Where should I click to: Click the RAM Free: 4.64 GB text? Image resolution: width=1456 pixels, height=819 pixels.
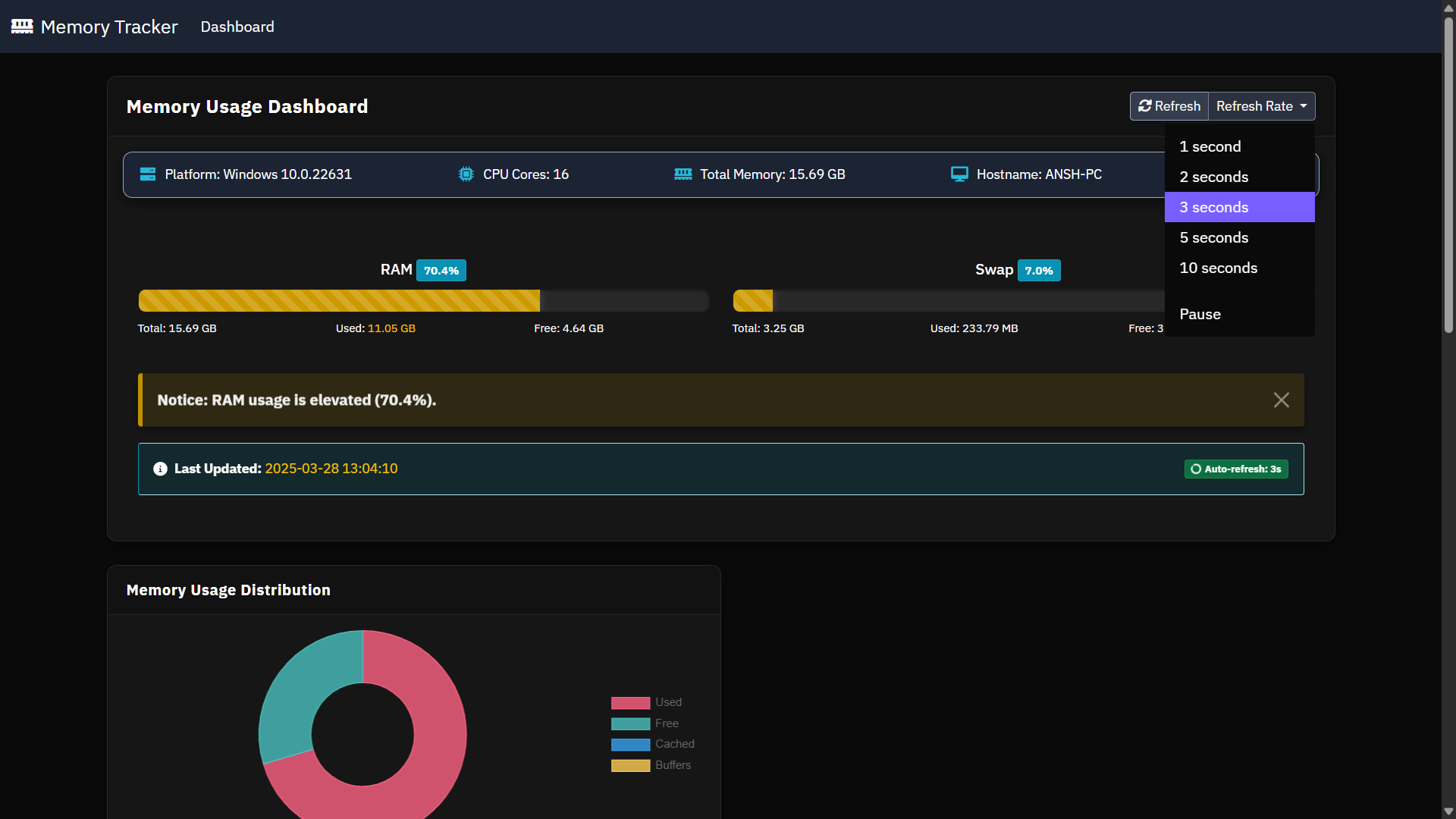[569, 328]
